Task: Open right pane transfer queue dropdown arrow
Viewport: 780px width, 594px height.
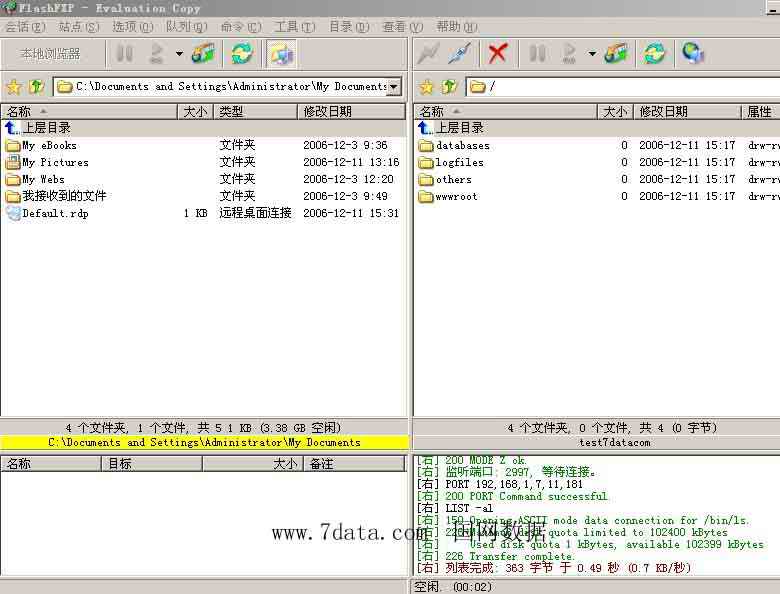Action: (592, 54)
